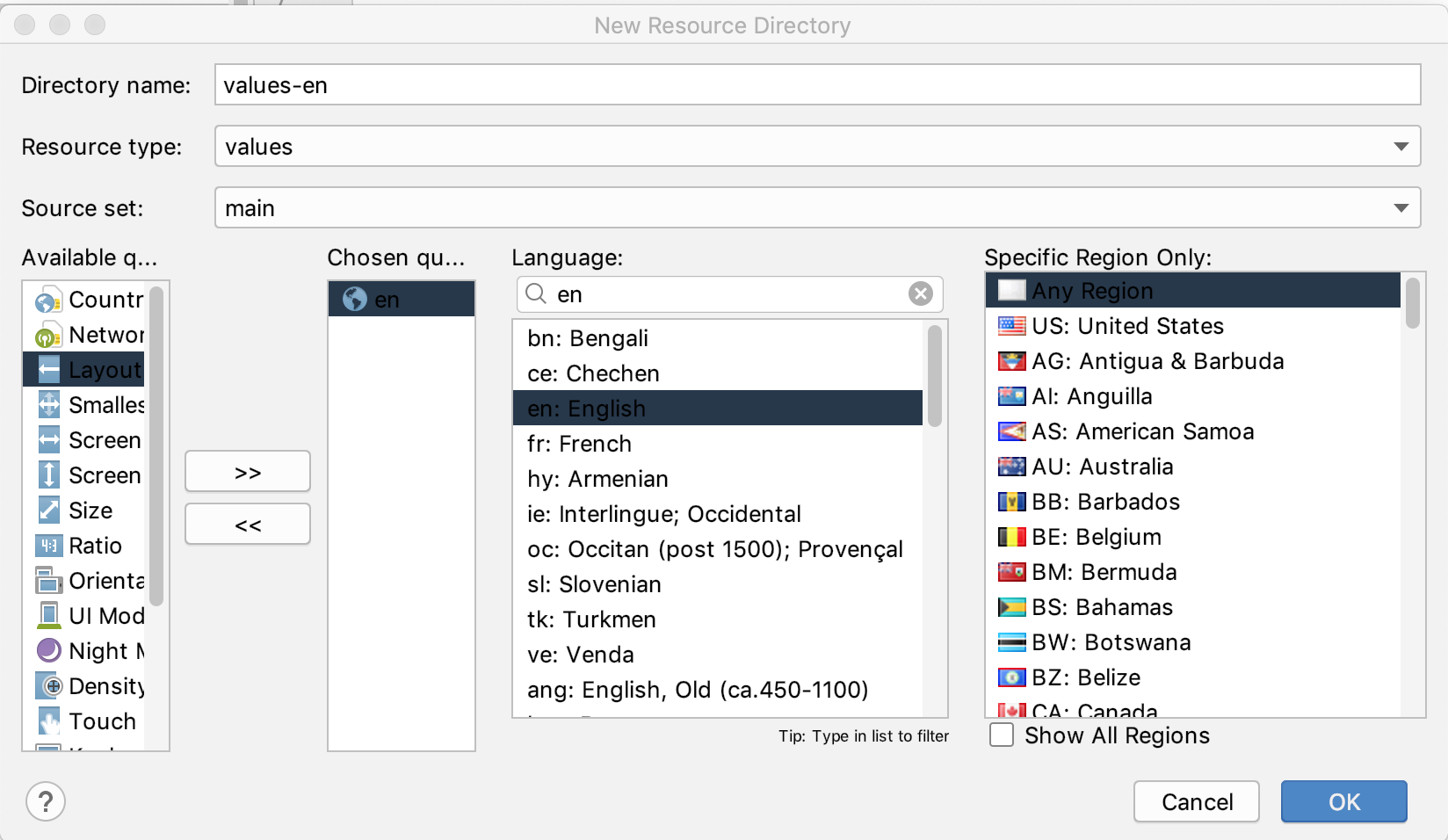Open the Resource type dropdown

pos(817,146)
